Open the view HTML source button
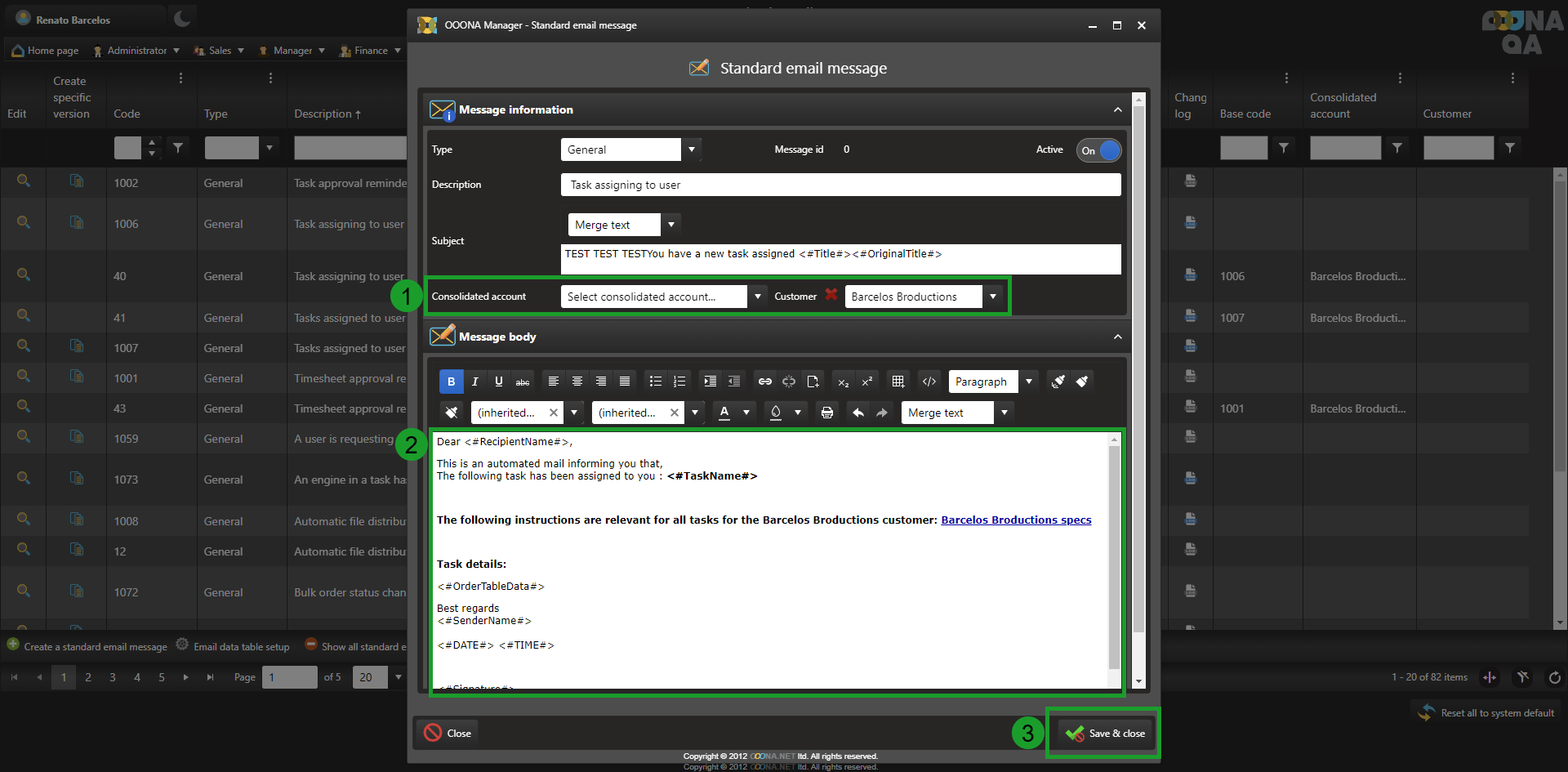Viewport: 1568px width, 772px height. (929, 382)
